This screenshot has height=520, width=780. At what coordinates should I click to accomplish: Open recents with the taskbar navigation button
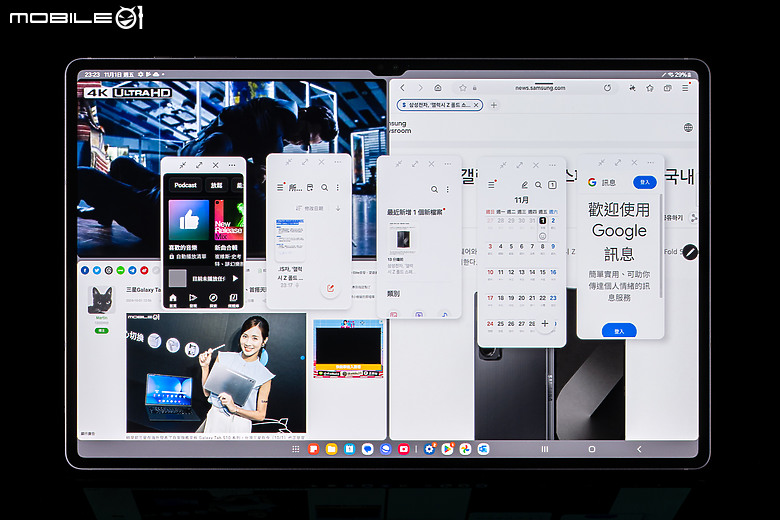[x=545, y=449]
